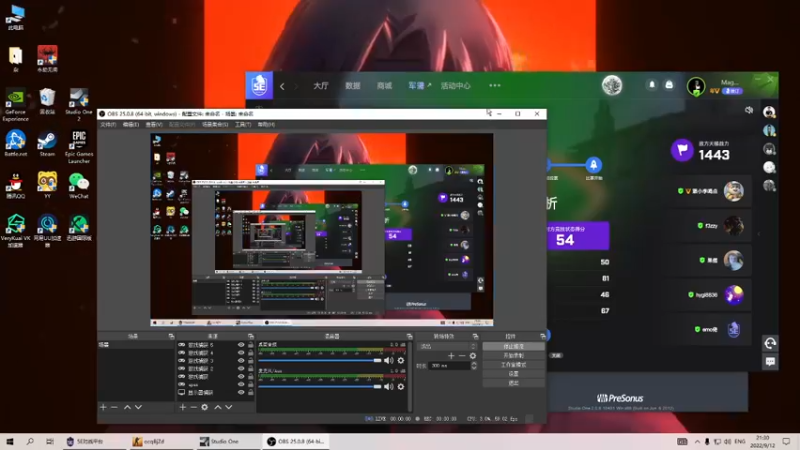The height and width of the screenshot is (450, 800).
Task: Adjust the transition duration stepper
Action: pyautogui.click(x=474, y=366)
